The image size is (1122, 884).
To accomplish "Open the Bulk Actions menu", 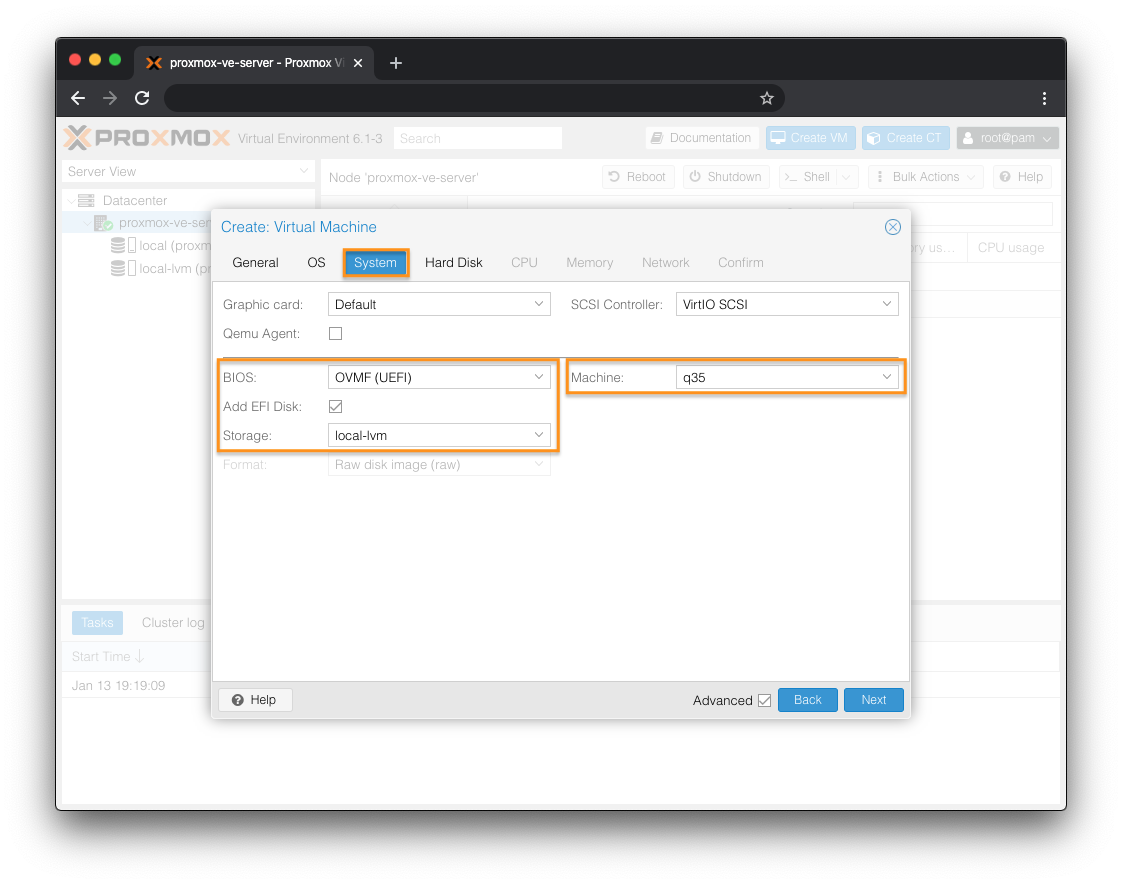I will coord(925,177).
